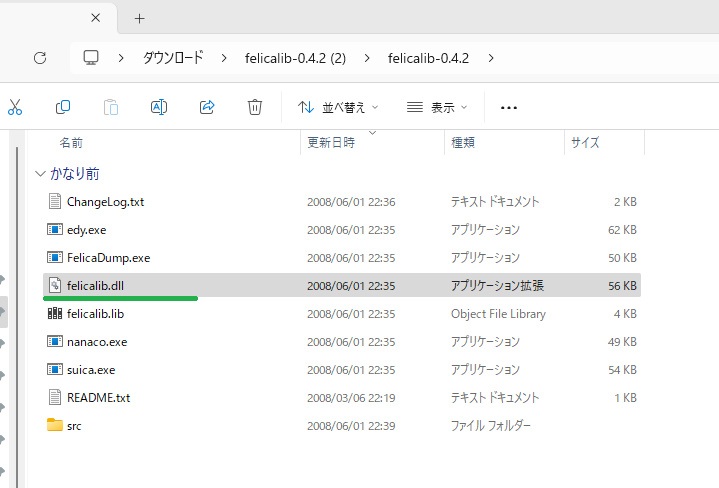Select the FelicaDump.exe file
This screenshot has width=719, height=488.
pos(108,257)
